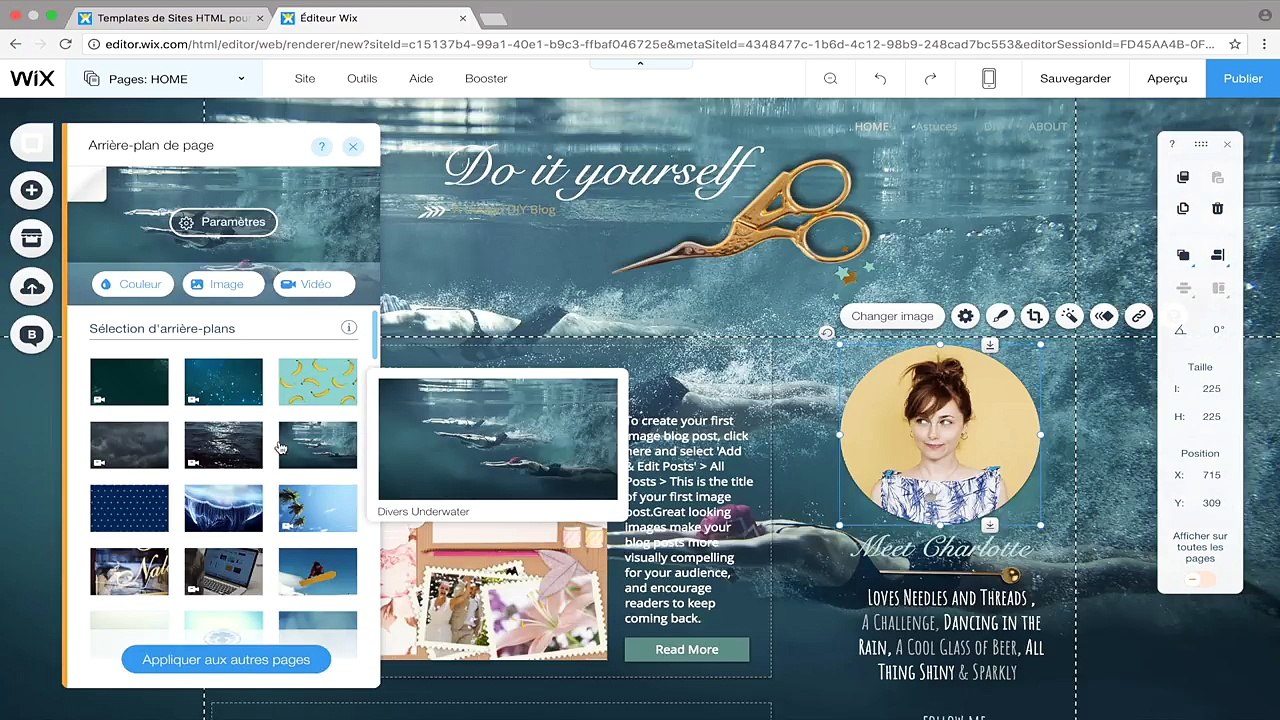Open the Media upload sidebar icon
This screenshot has width=1280, height=720.
(x=32, y=287)
